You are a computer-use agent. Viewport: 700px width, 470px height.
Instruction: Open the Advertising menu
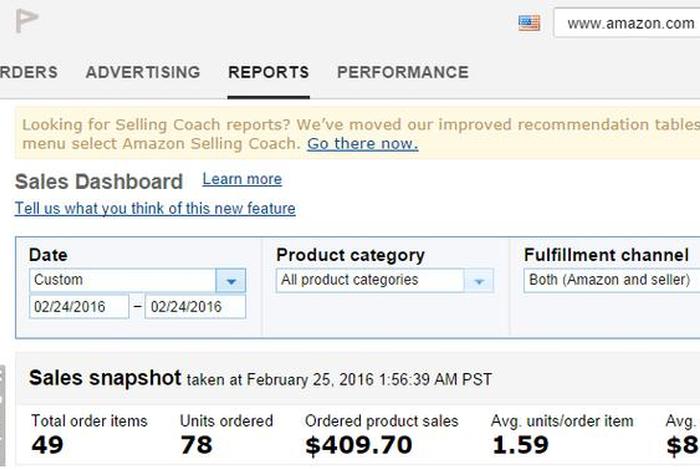pyautogui.click(x=142, y=72)
